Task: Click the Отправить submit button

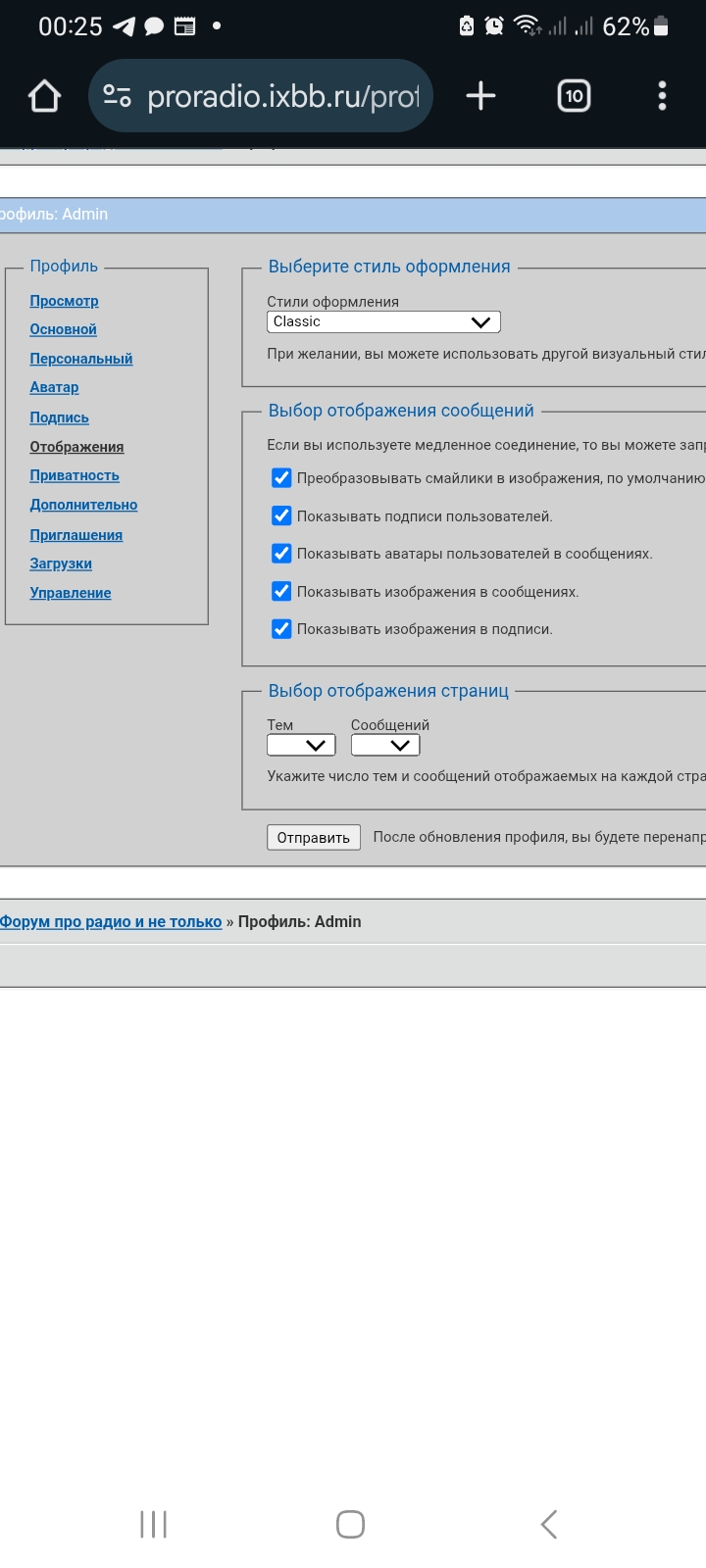Action: tap(314, 837)
